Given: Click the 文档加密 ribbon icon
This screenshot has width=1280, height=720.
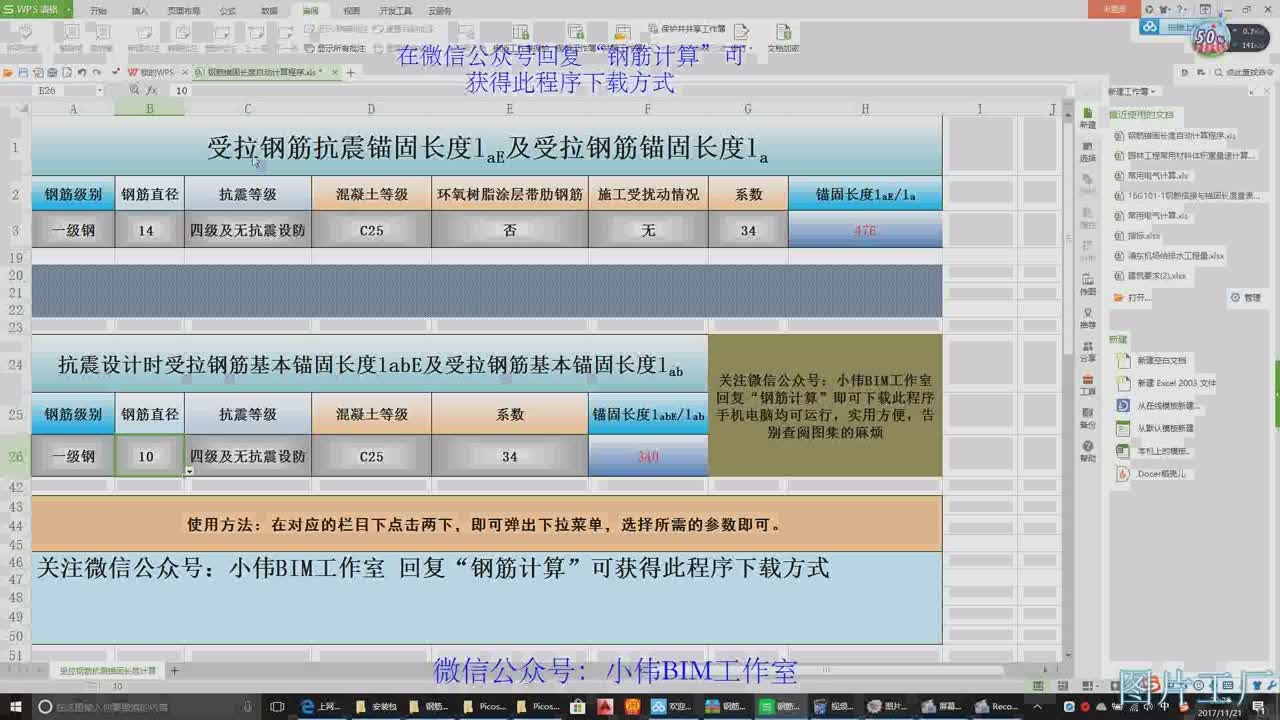Looking at the screenshot, I should (x=783, y=37).
